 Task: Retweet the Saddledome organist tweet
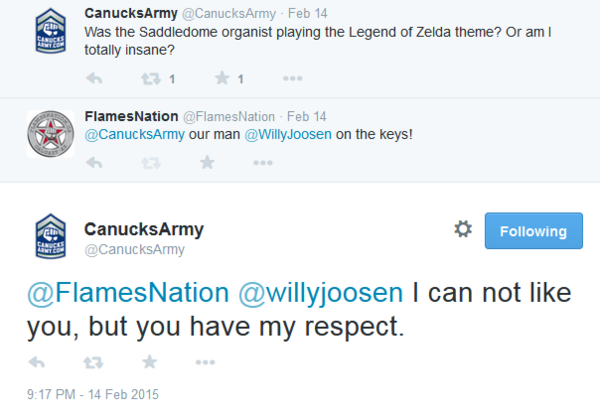click(x=151, y=79)
